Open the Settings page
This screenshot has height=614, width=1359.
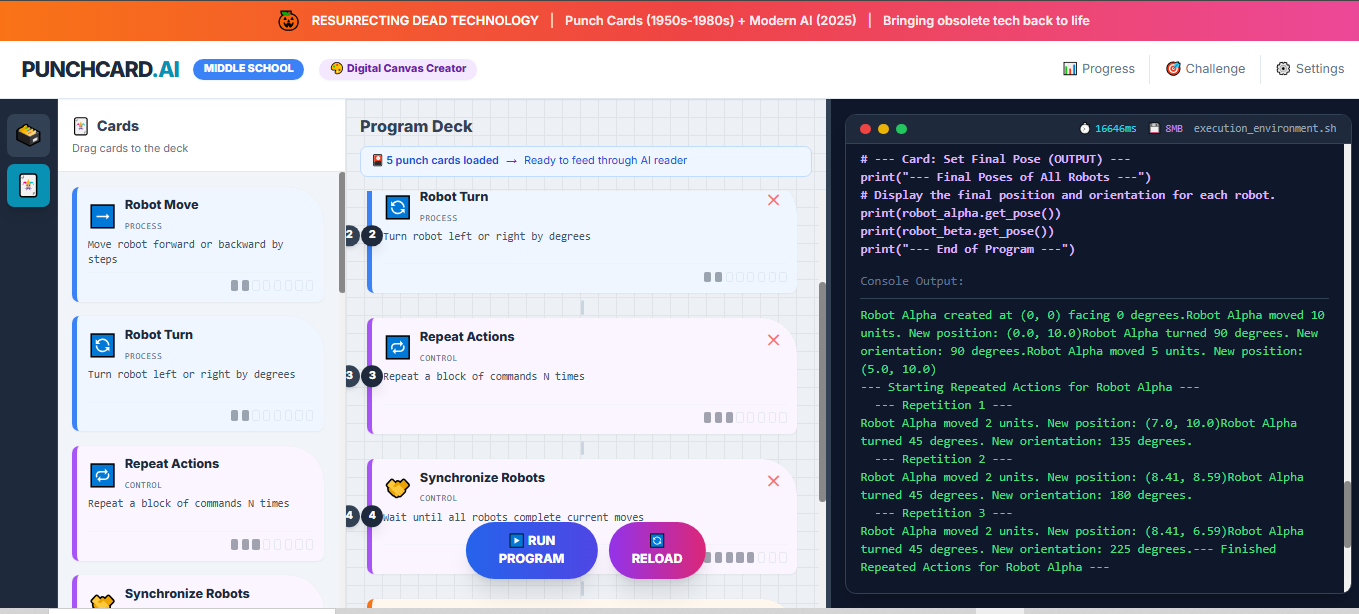tap(1309, 69)
